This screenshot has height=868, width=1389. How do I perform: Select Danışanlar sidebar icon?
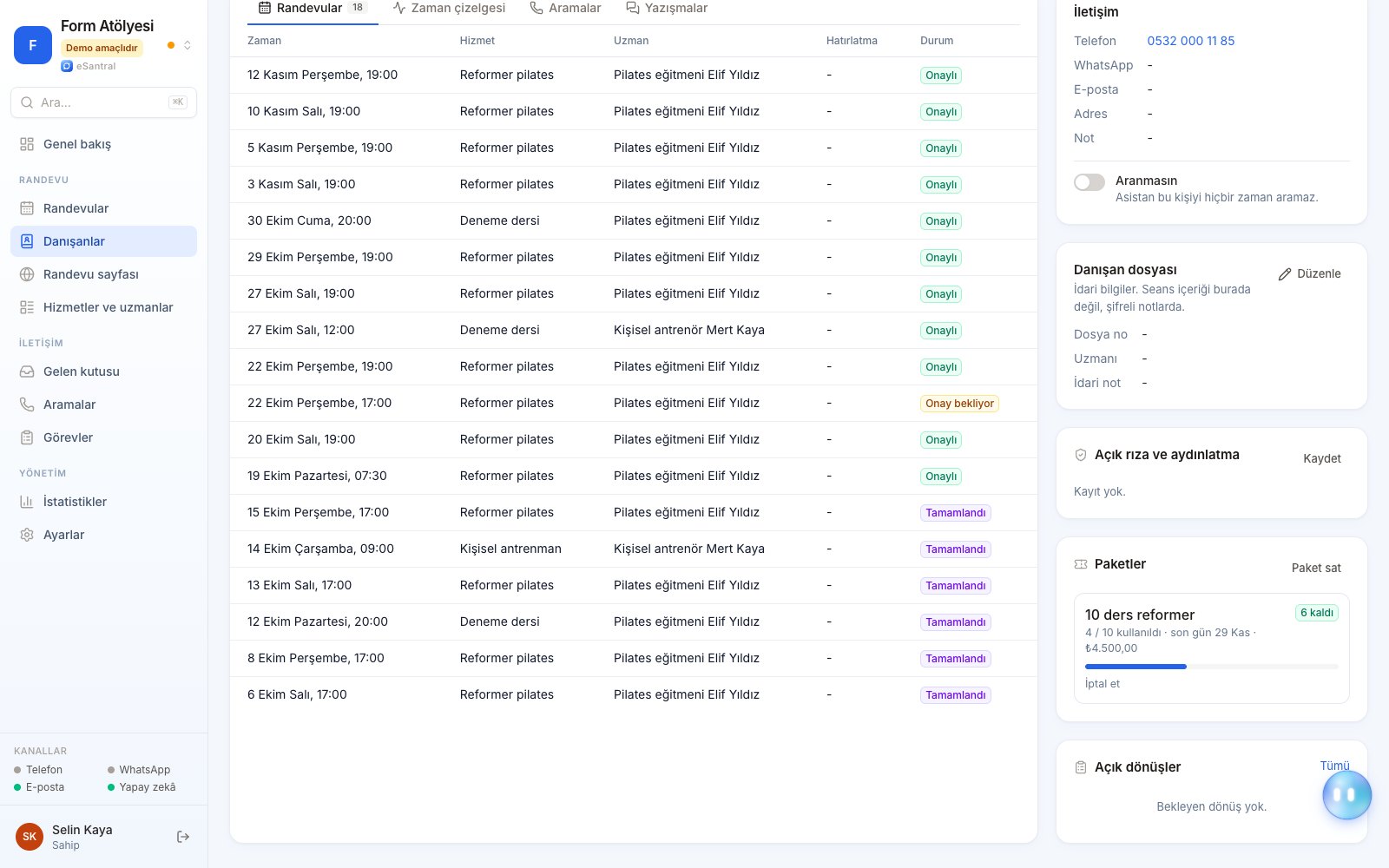[27, 241]
